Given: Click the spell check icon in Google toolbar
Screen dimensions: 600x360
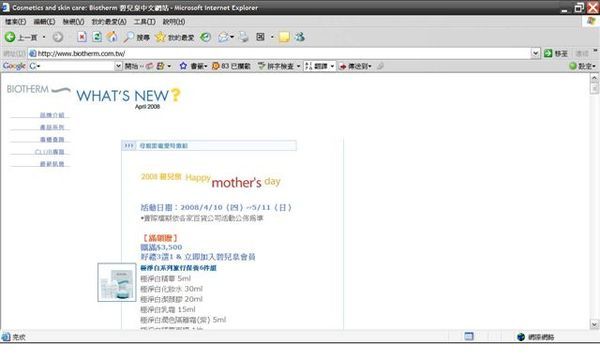Looking at the screenshot, I should point(261,66).
